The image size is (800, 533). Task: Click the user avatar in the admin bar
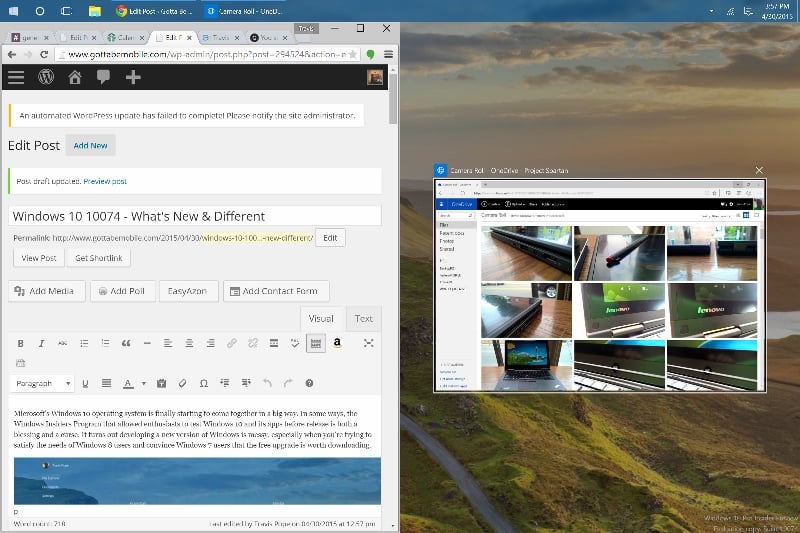pos(375,77)
